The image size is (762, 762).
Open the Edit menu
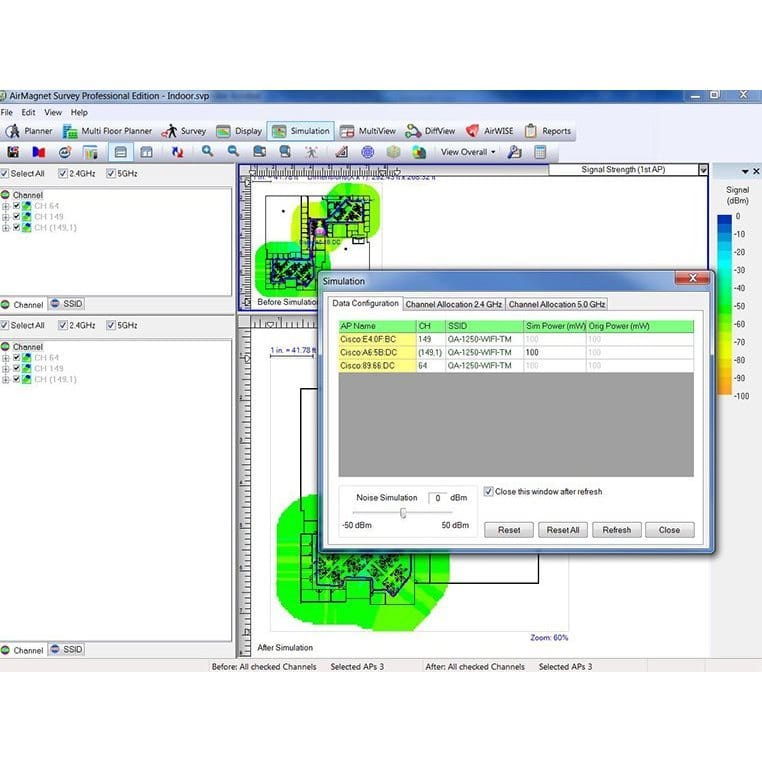click(28, 112)
